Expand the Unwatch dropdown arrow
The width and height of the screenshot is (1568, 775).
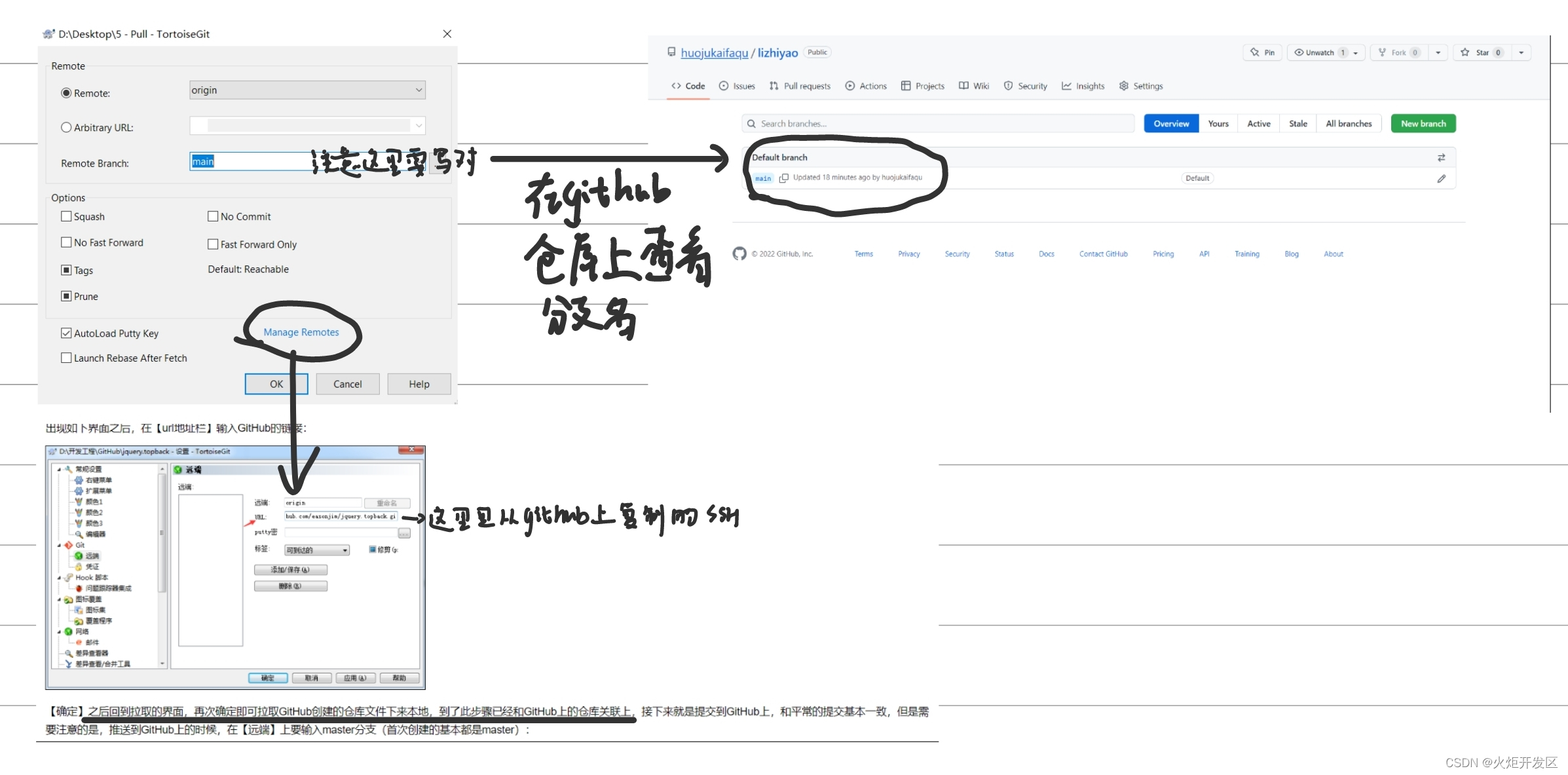pyautogui.click(x=1356, y=53)
